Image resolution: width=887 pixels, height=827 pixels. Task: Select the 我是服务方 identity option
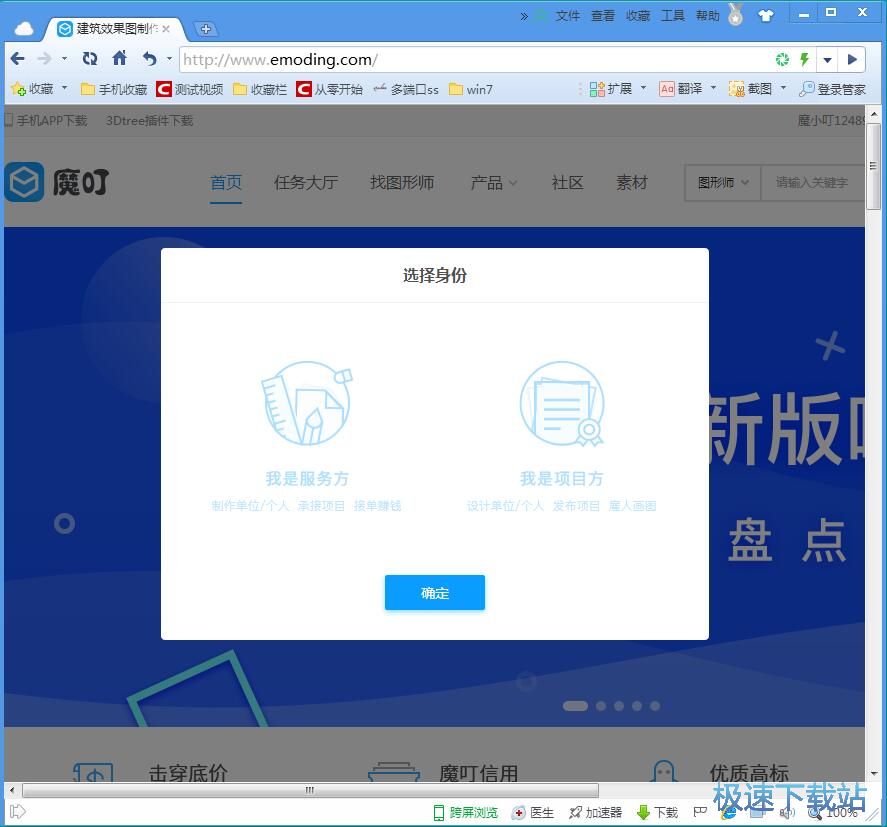coord(307,478)
